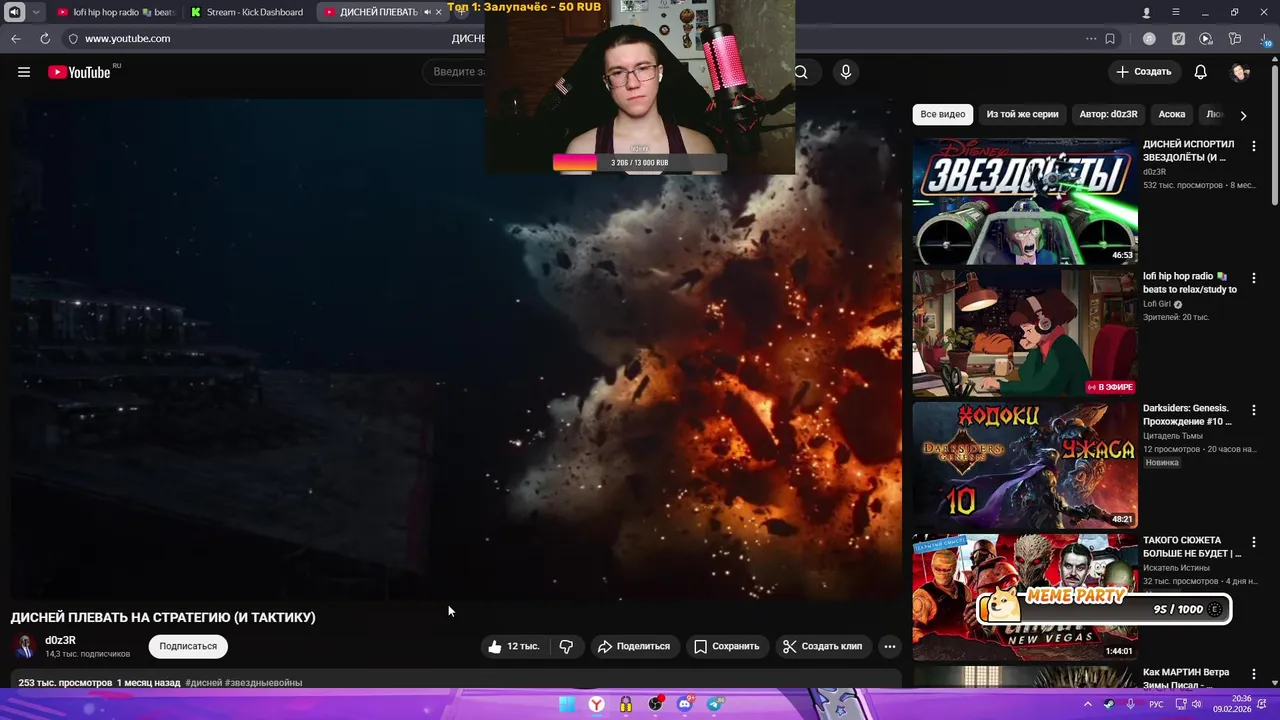Open options for ТАКОГО СЮЖЕТА БОЛЬШЕ НЕ БУДЕТ video
The image size is (1280, 720).
[x=1254, y=542]
